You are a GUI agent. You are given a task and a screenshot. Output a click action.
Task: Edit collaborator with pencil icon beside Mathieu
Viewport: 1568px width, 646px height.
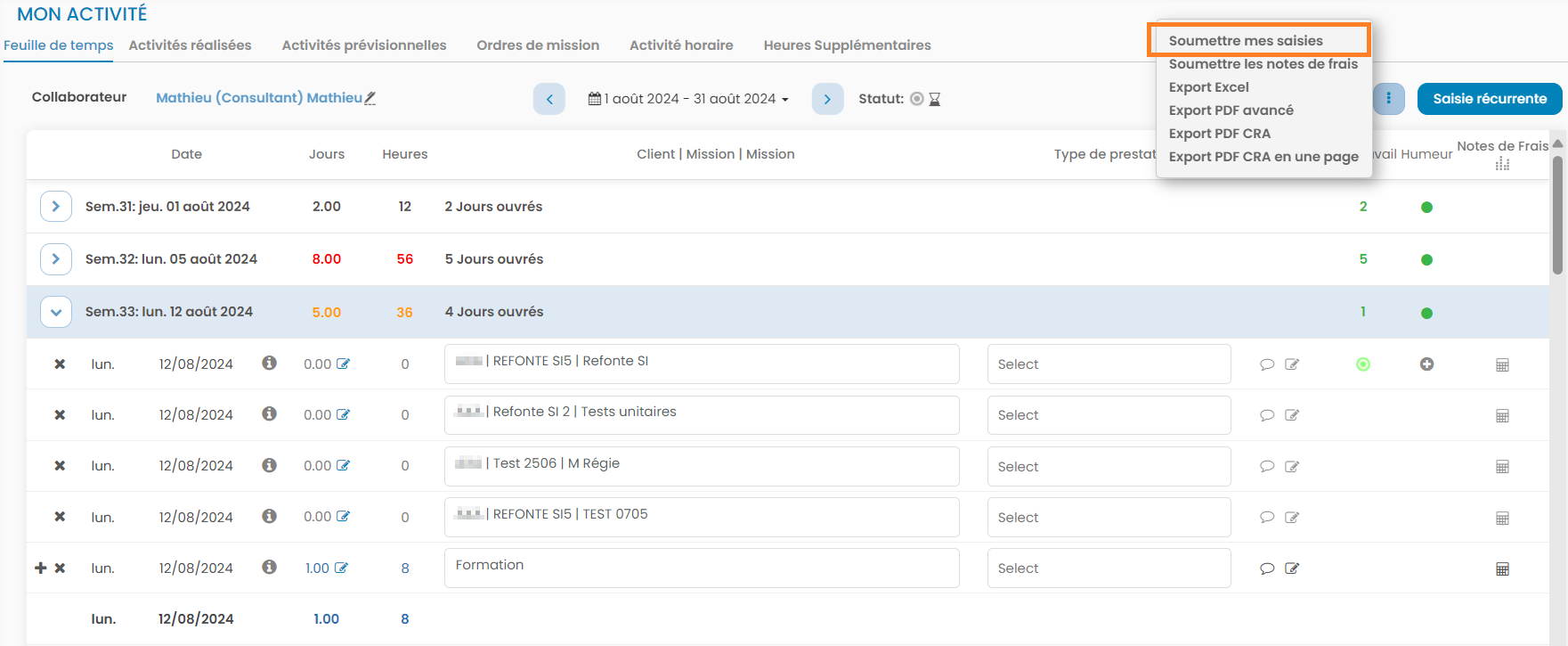coord(370,98)
